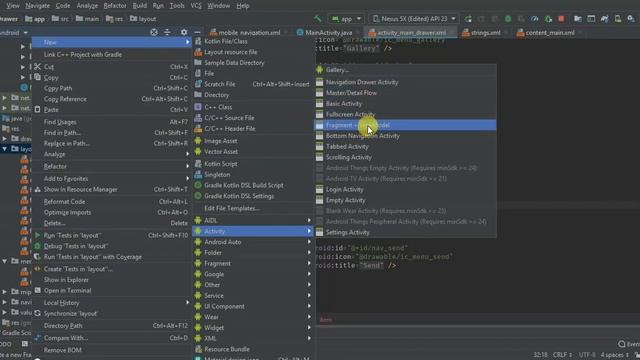640x360 pixels.
Task: Click the CRLF line separator in status bar
Action: pyautogui.click(x=562, y=355)
